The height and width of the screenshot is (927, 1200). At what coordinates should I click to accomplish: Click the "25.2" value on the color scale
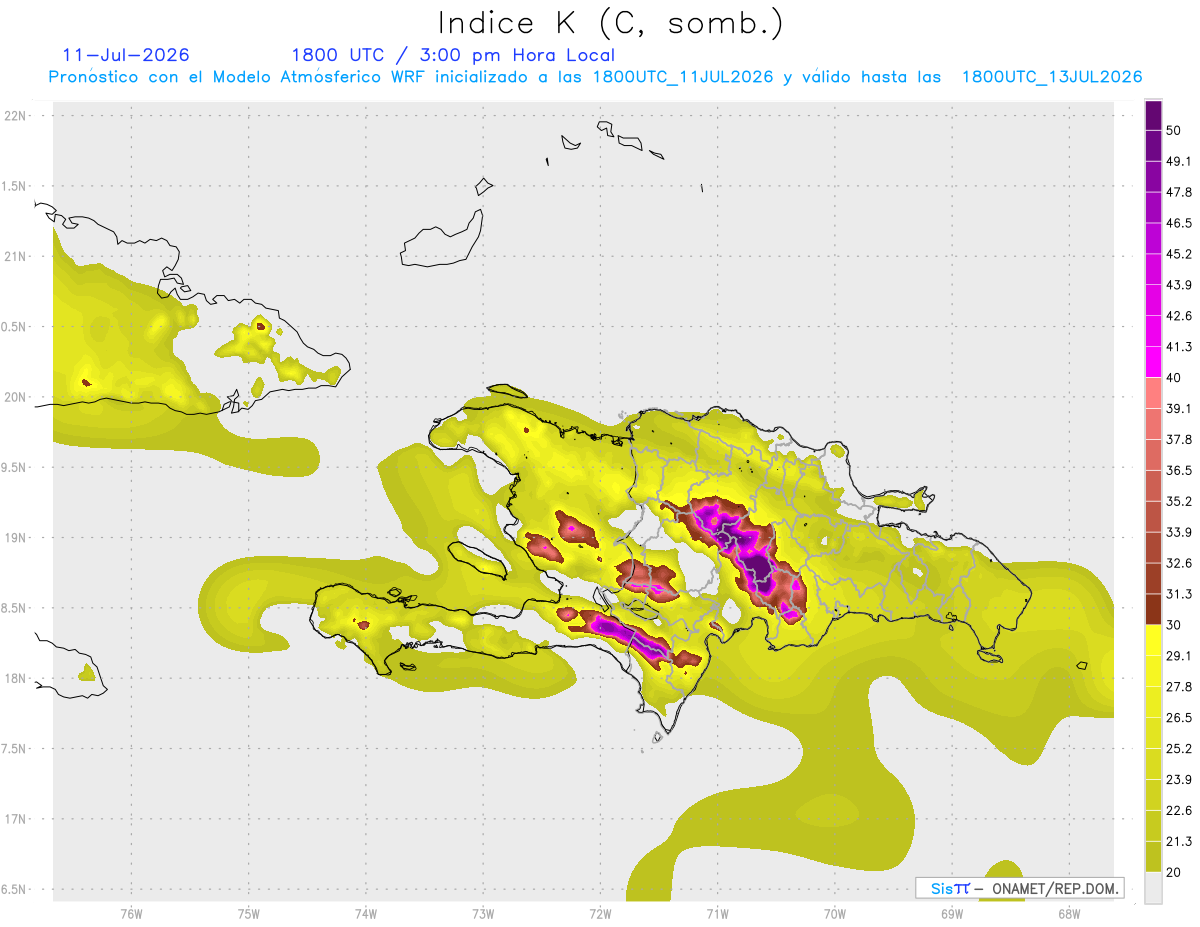pyautogui.click(x=1179, y=749)
